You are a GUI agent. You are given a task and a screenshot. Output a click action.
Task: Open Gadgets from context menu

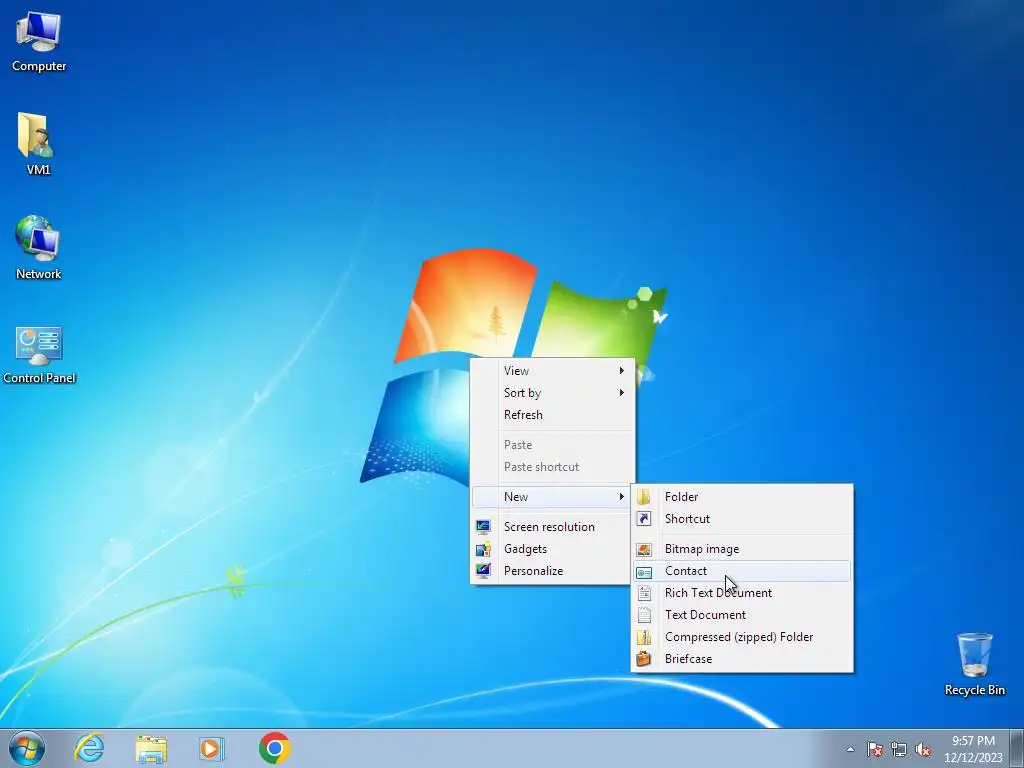point(552,549)
